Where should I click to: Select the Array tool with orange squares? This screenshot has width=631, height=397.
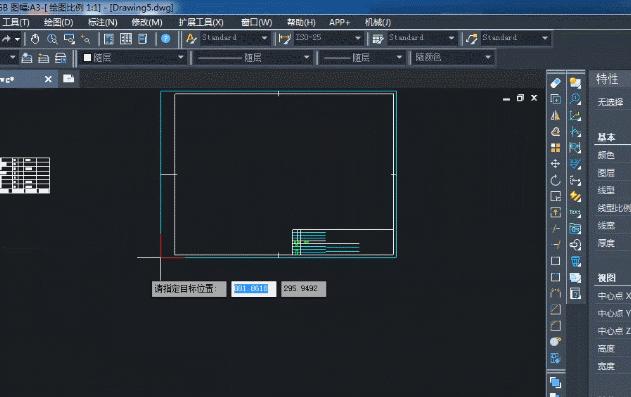(x=555, y=148)
